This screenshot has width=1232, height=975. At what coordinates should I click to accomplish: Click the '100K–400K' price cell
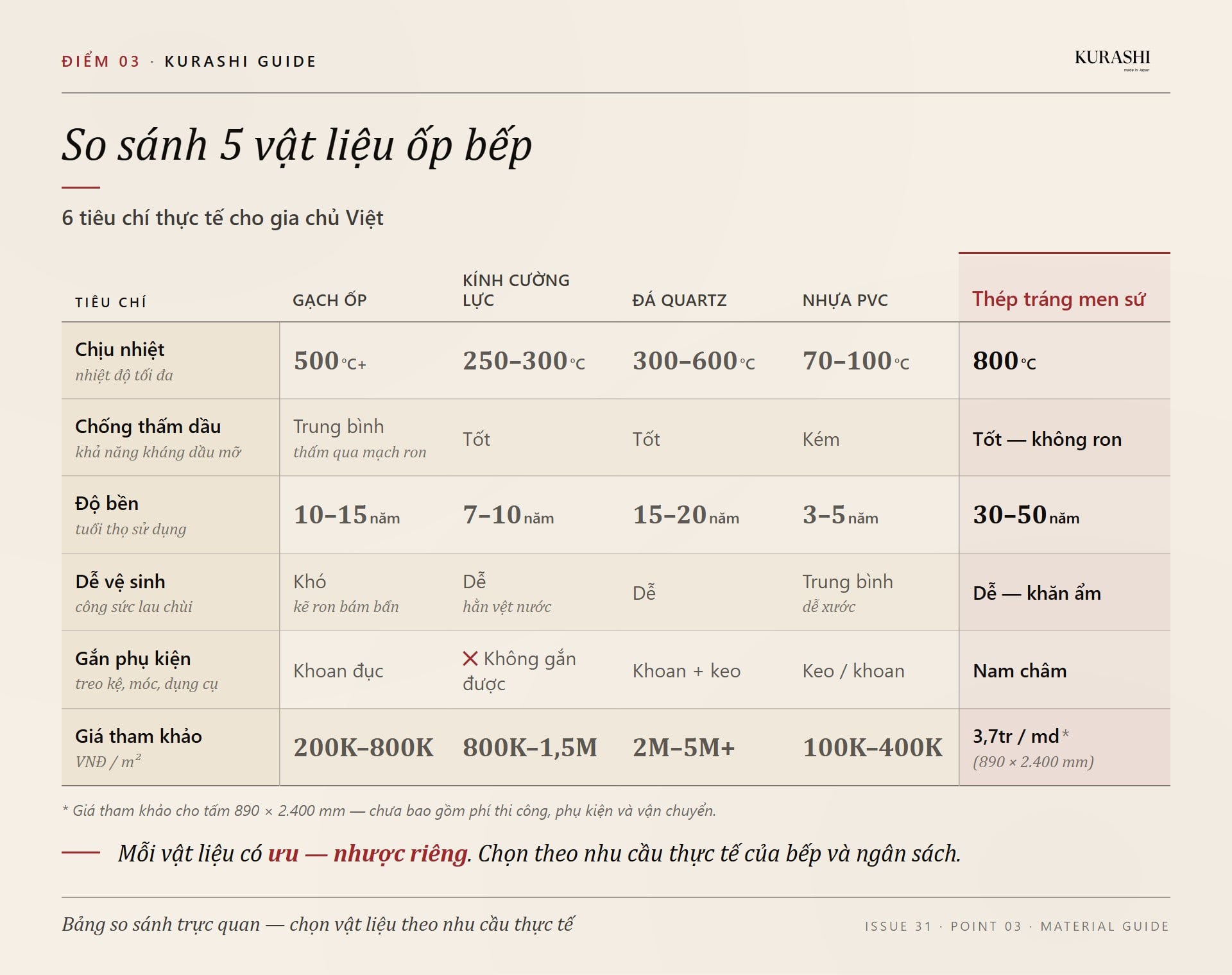point(873,748)
